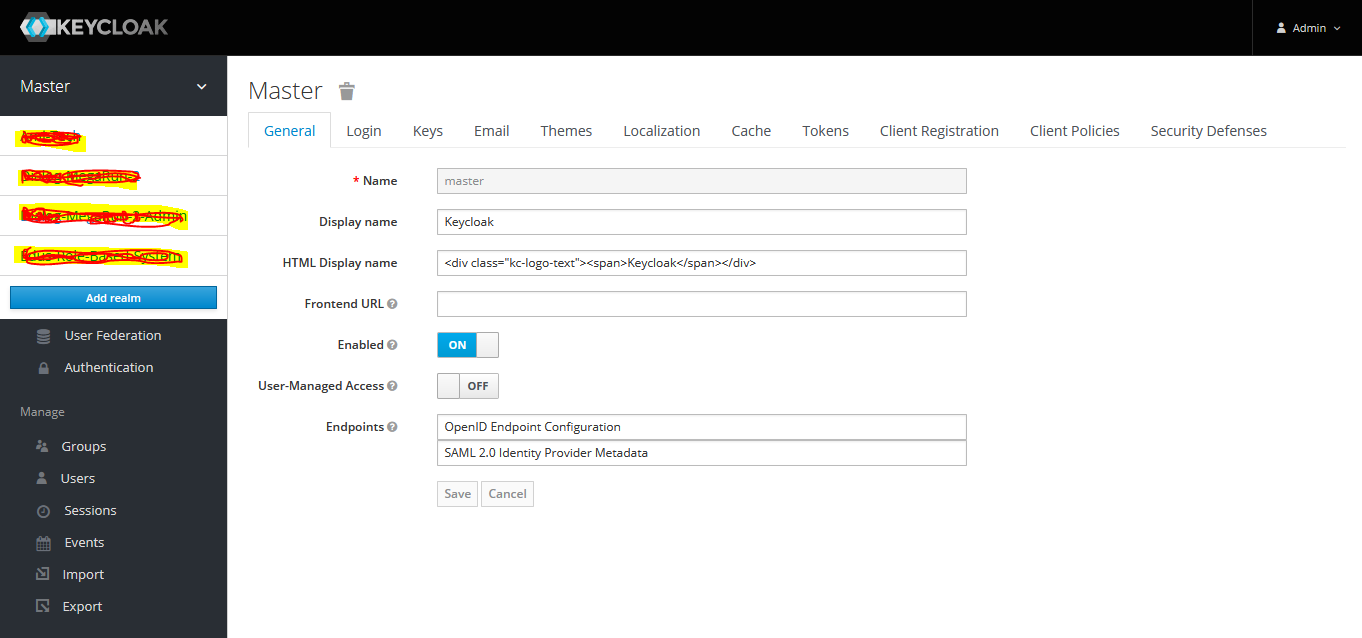Open SAML 2.0 Identity Provider Metadata link
This screenshot has width=1362, height=638.
(x=702, y=453)
